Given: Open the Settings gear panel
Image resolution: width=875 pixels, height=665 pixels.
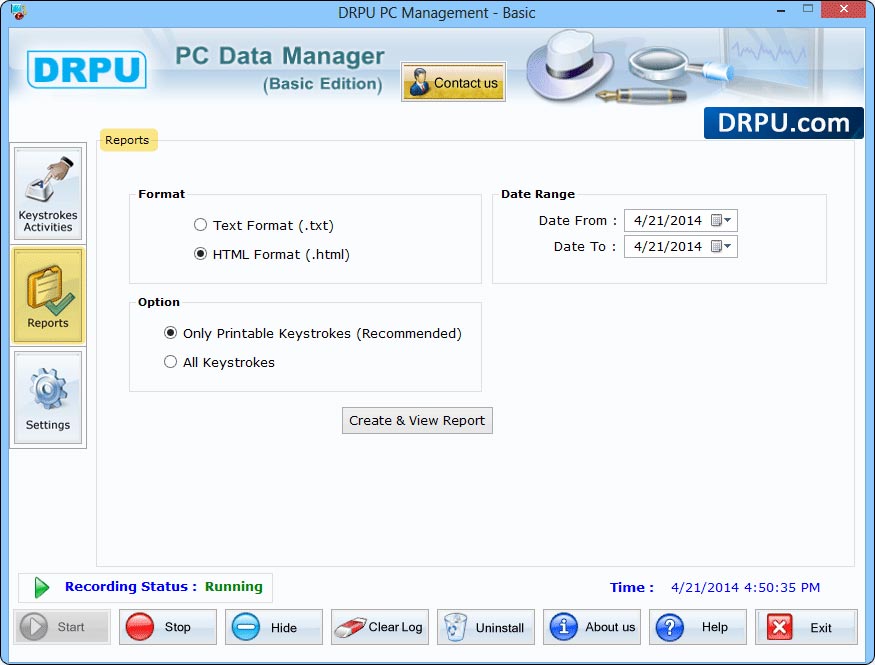Looking at the screenshot, I should pyautogui.click(x=48, y=398).
